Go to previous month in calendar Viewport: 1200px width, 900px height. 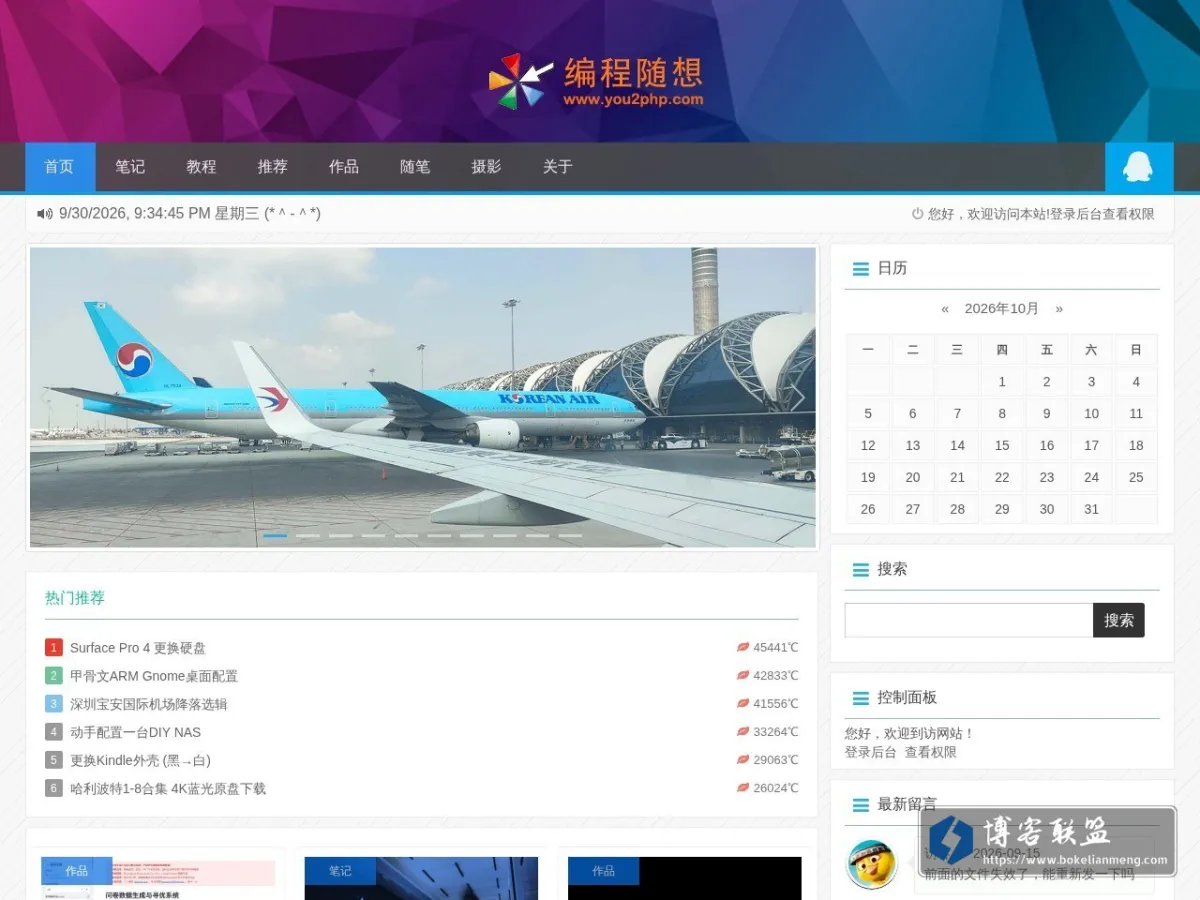(945, 309)
